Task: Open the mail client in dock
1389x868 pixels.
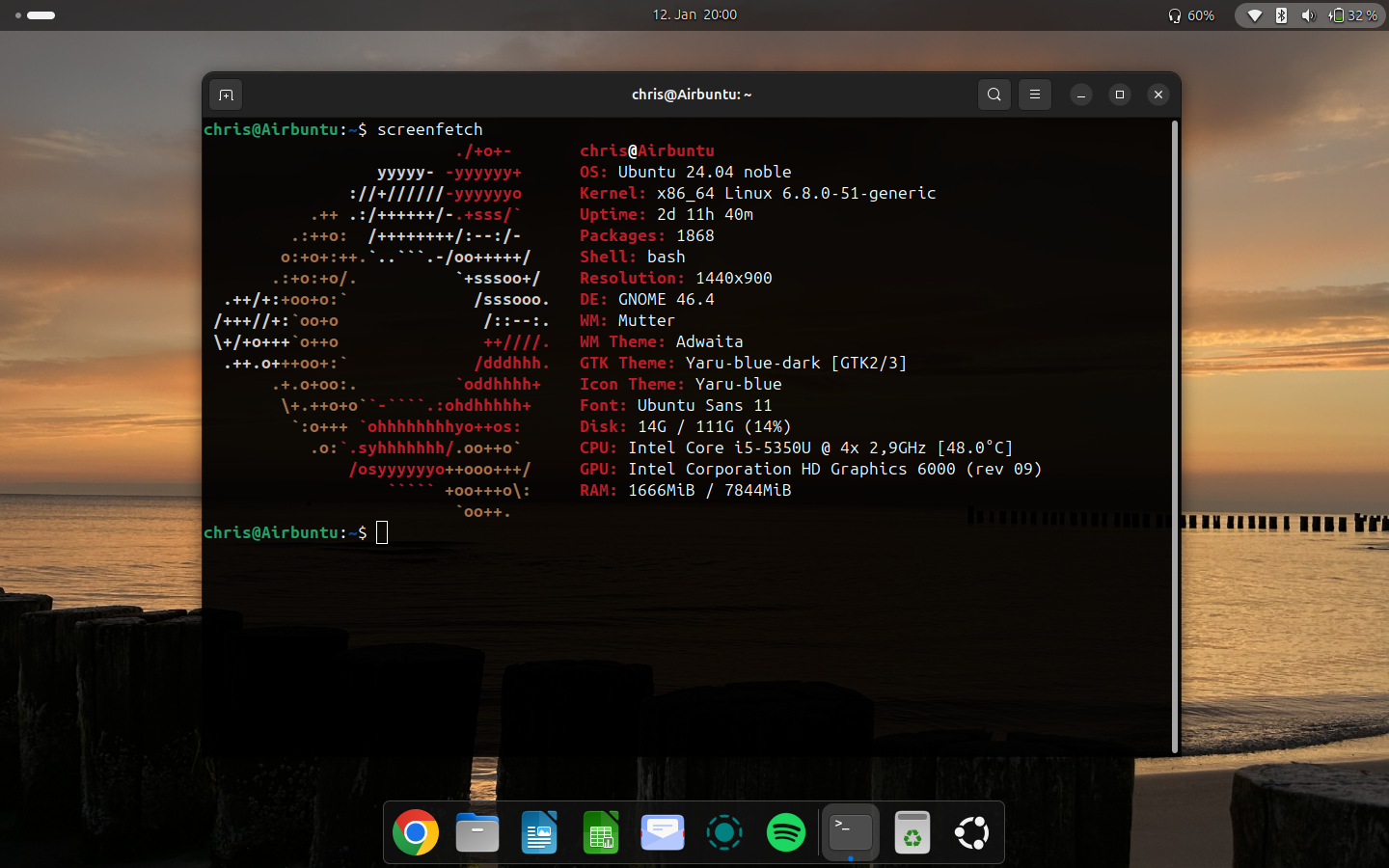Action: coord(663,832)
